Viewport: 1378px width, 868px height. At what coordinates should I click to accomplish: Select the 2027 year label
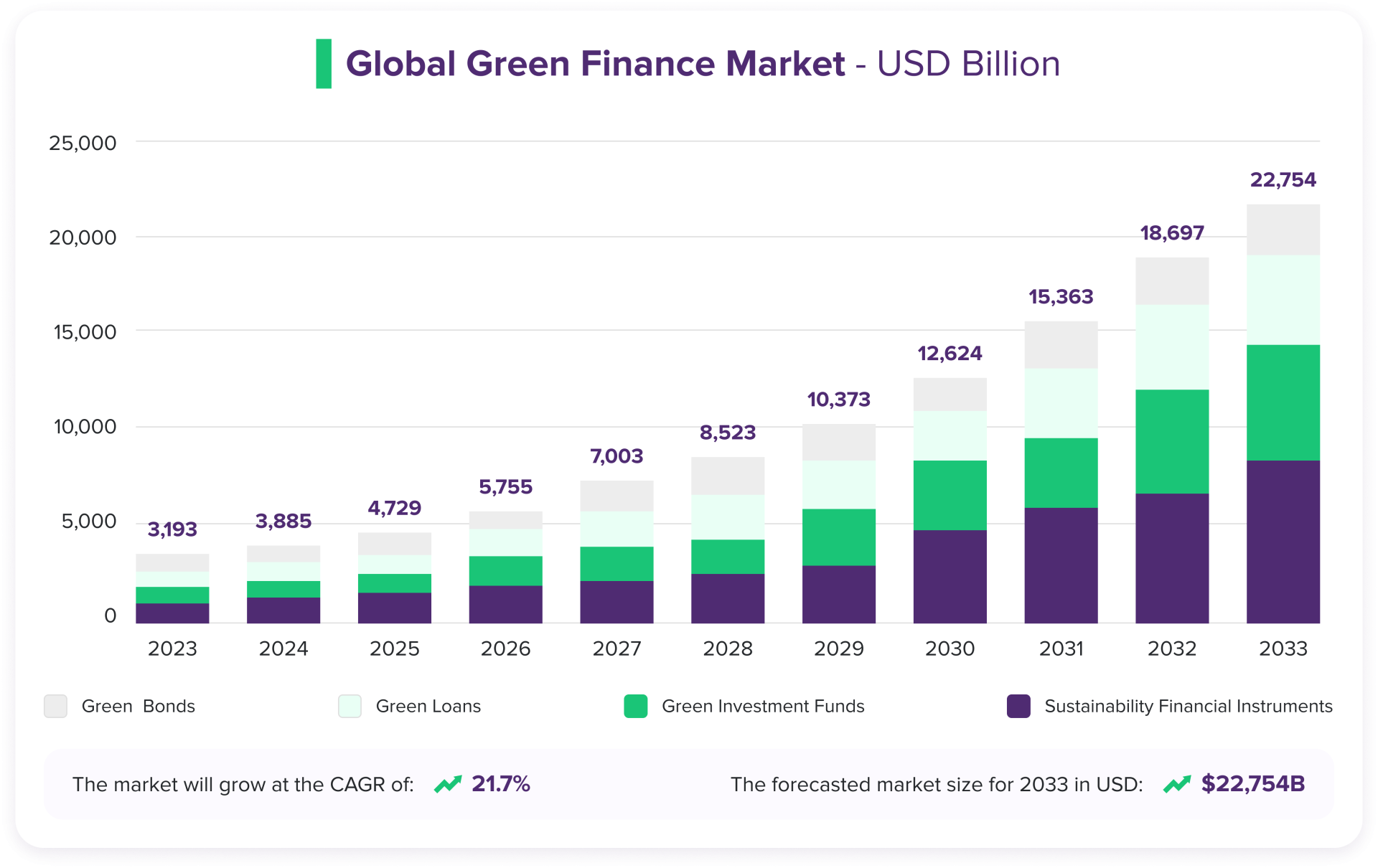coord(617,648)
